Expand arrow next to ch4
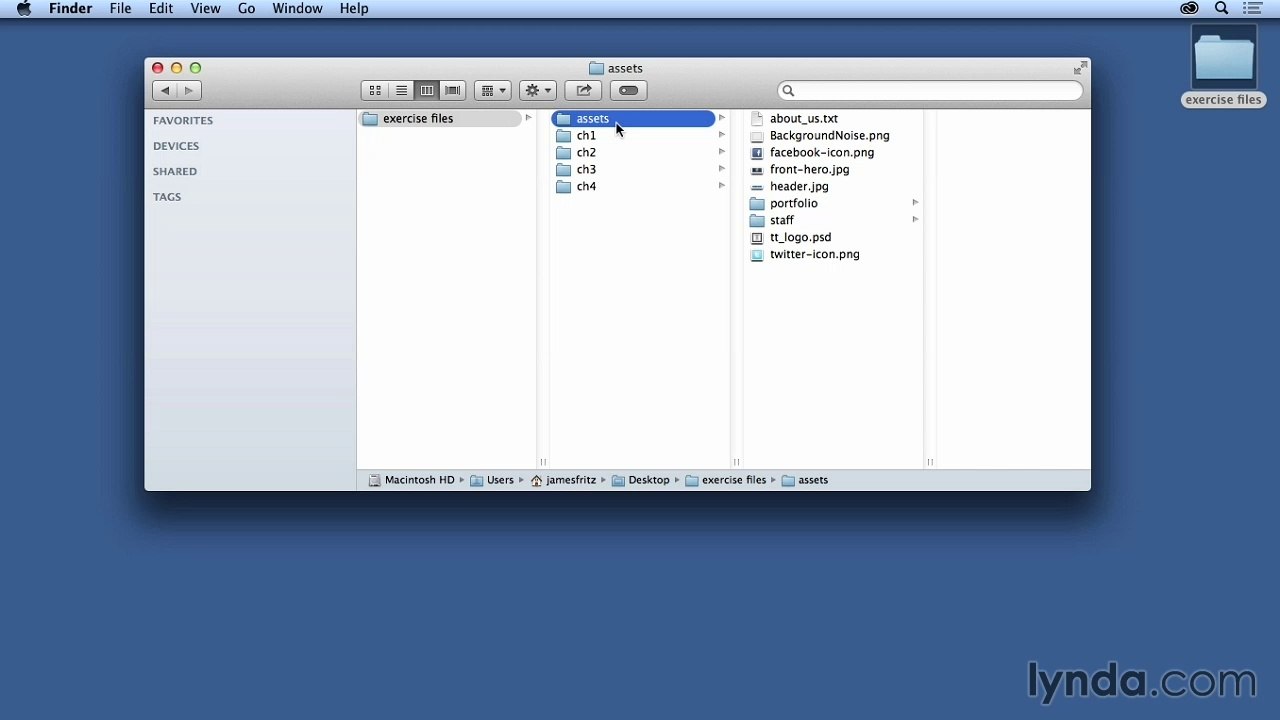This screenshot has width=1280, height=720. tap(721, 186)
